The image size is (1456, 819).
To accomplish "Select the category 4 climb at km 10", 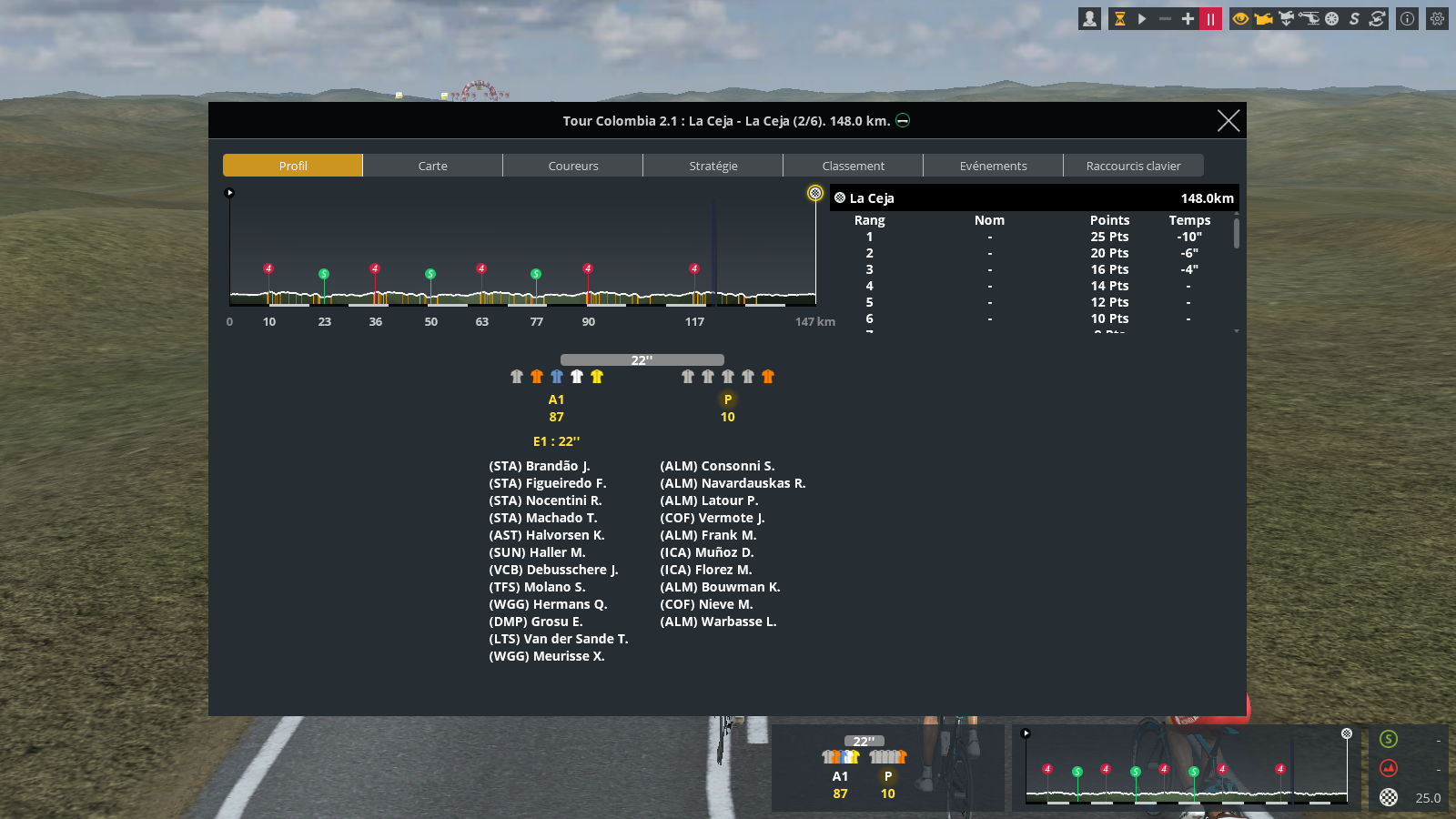I will click(268, 268).
